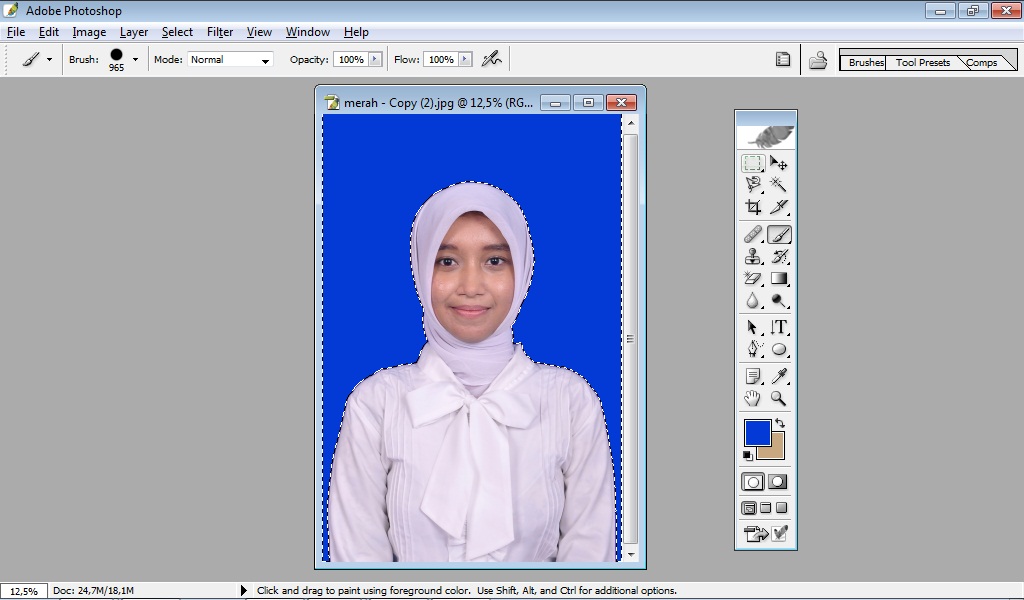
Task: Select the Move tool
Action: pyautogui.click(x=780, y=164)
